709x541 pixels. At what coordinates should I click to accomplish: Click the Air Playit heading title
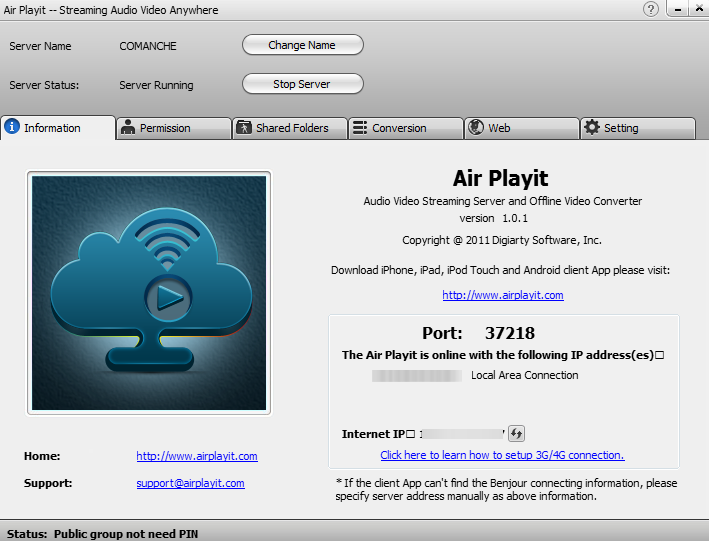coord(501,178)
